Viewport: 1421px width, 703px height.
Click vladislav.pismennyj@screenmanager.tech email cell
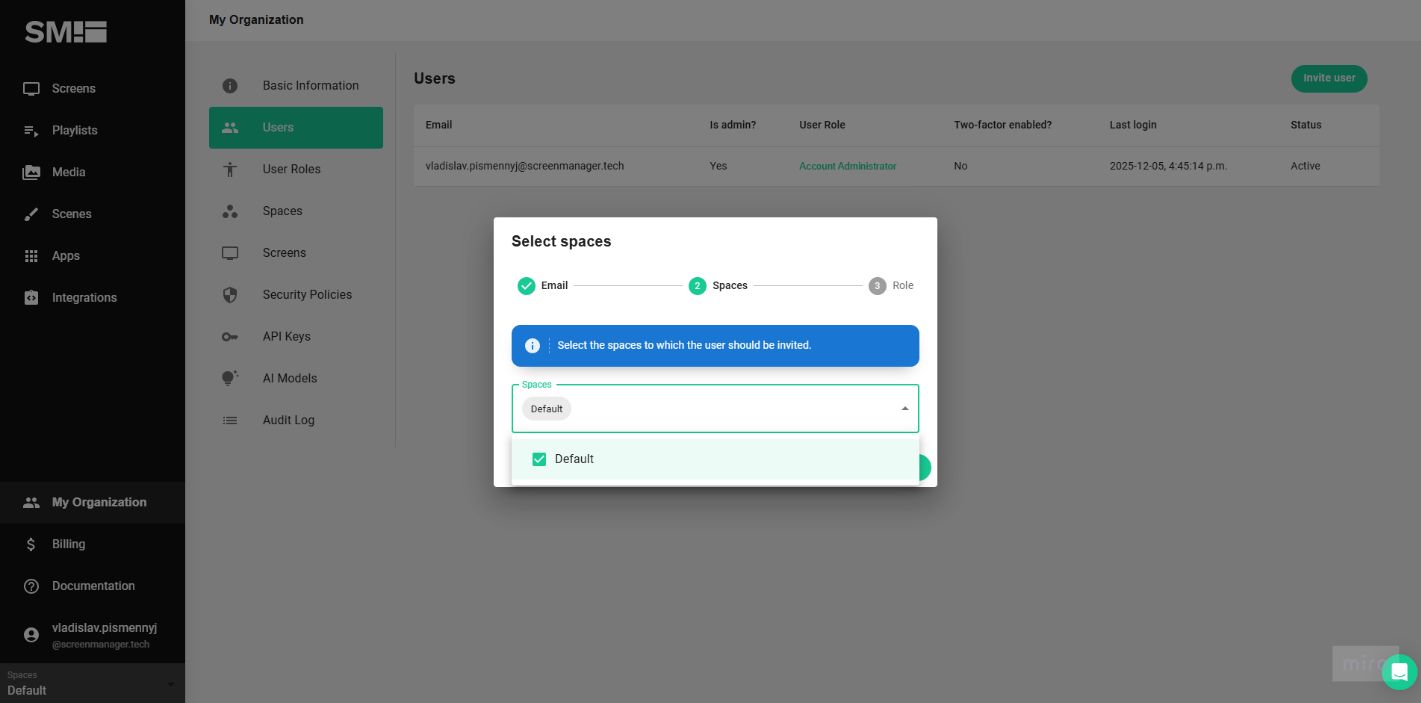pos(525,166)
